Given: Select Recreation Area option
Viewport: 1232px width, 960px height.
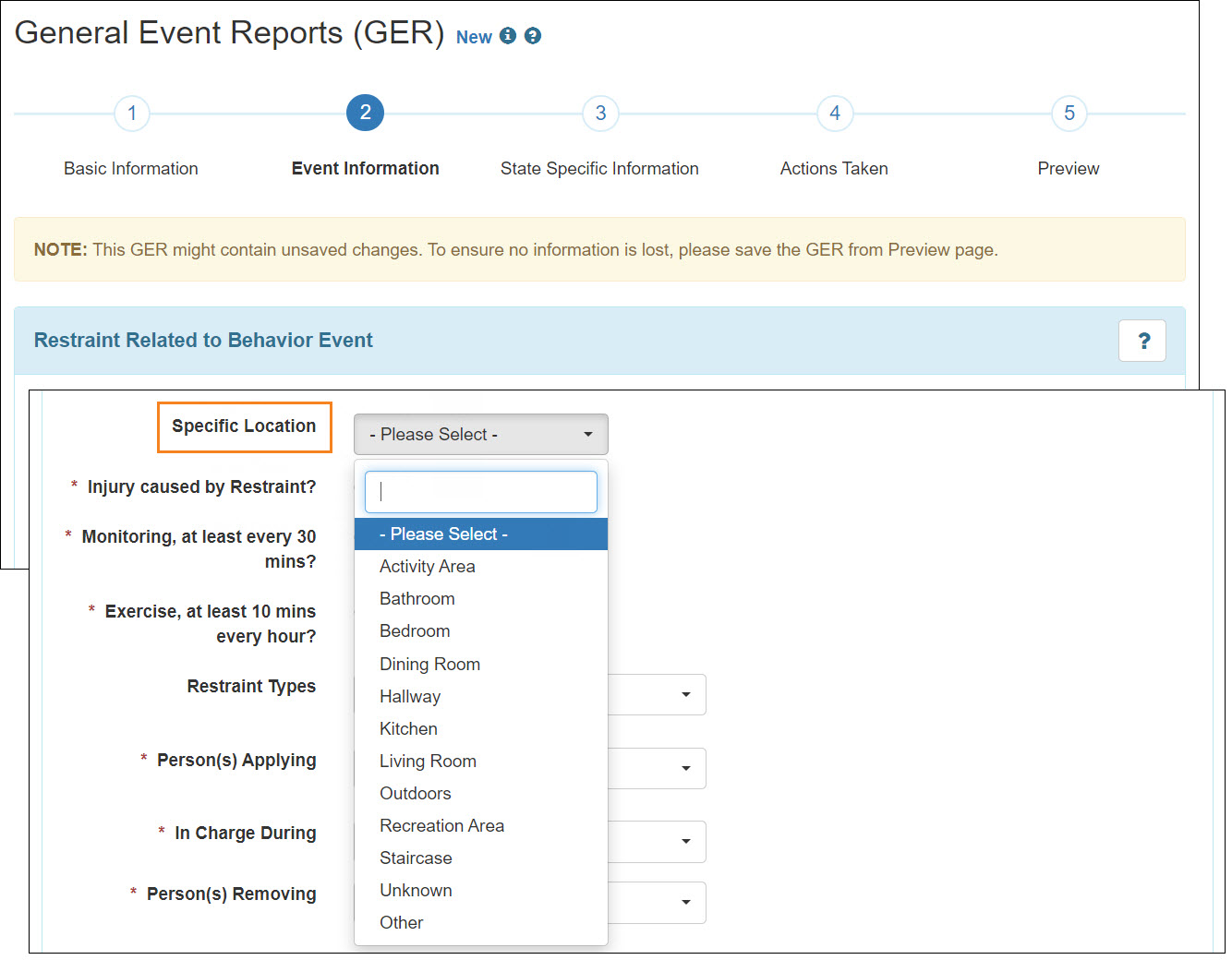Looking at the screenshot, I should [481, 826].
